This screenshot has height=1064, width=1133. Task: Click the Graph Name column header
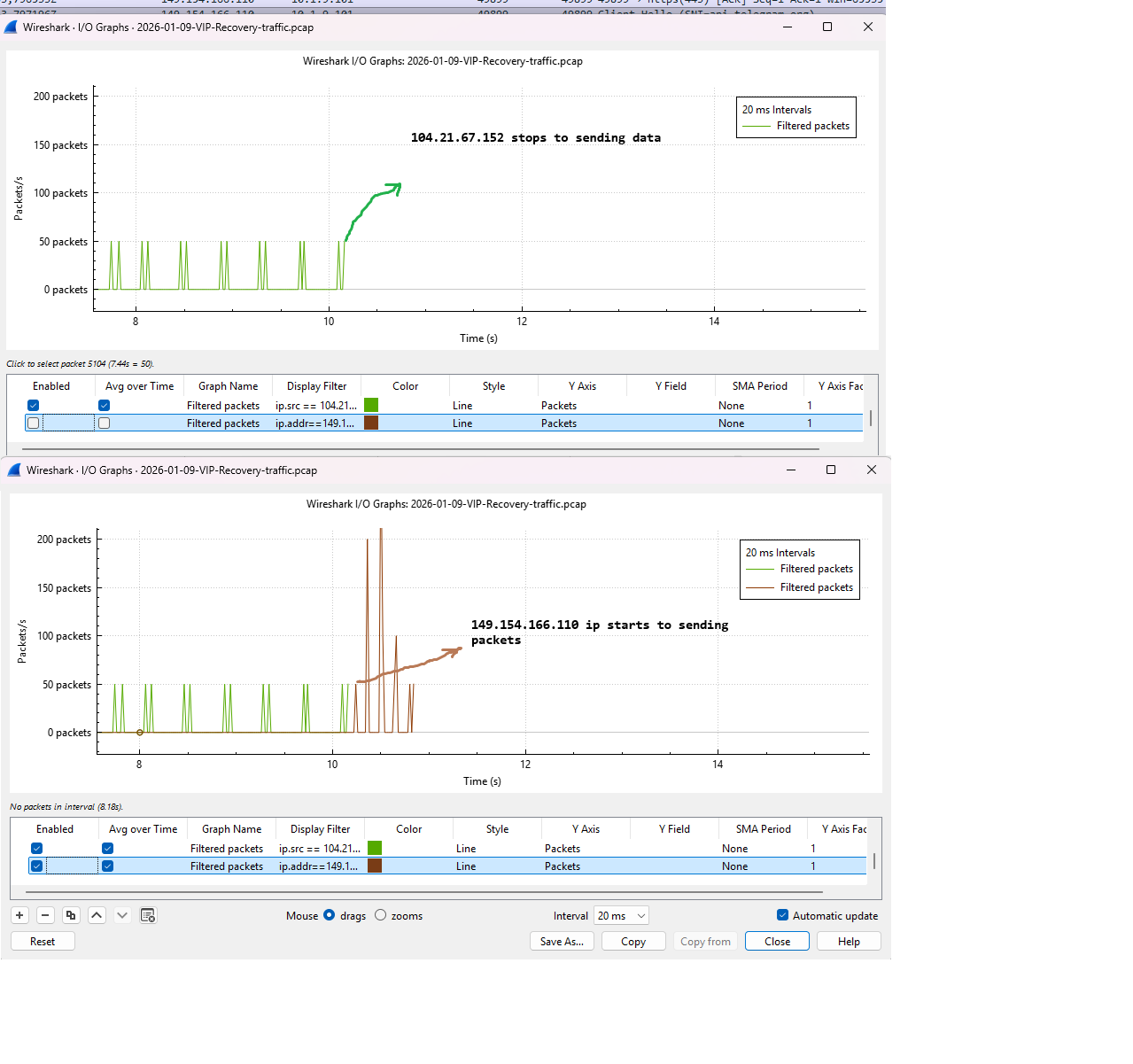coord(230,828)
